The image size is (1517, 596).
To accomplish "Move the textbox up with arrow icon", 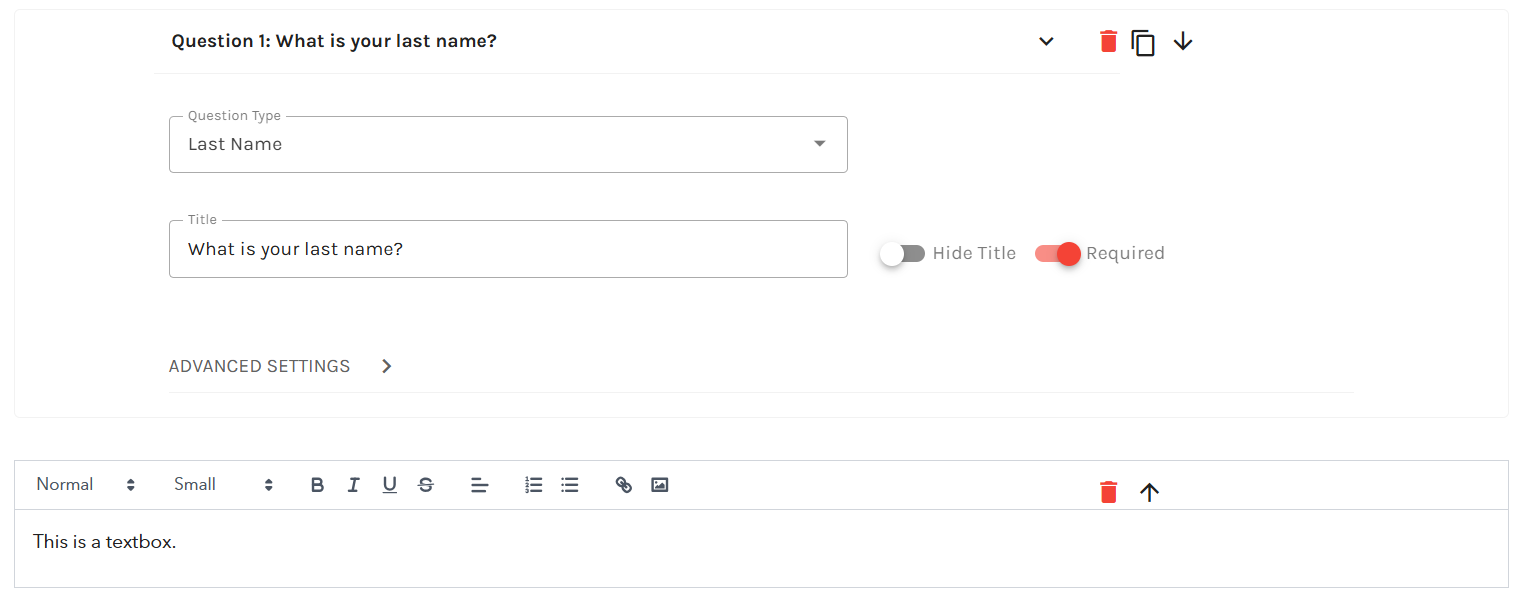I will (1149, 492).
